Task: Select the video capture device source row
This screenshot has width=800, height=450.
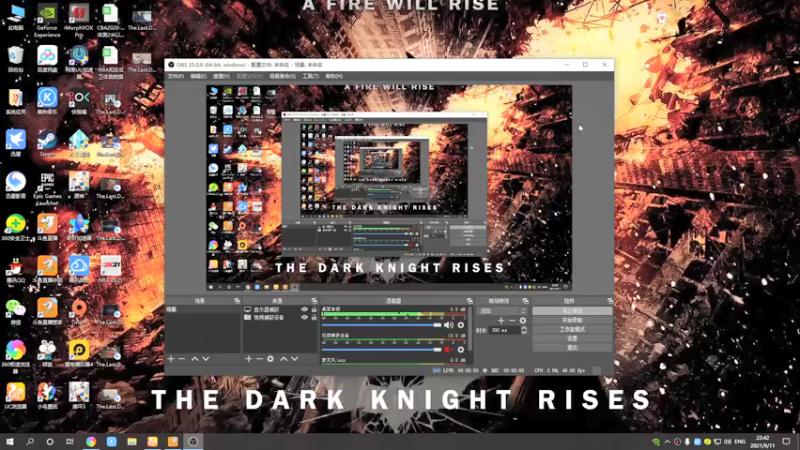Action: click(x=280, y=317)
